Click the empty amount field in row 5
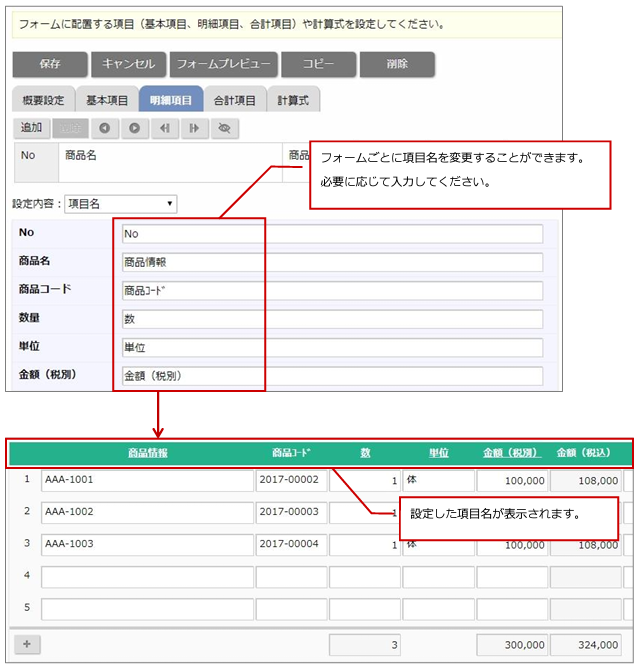This screenshot has width=640, height=672. click(512, 609)
